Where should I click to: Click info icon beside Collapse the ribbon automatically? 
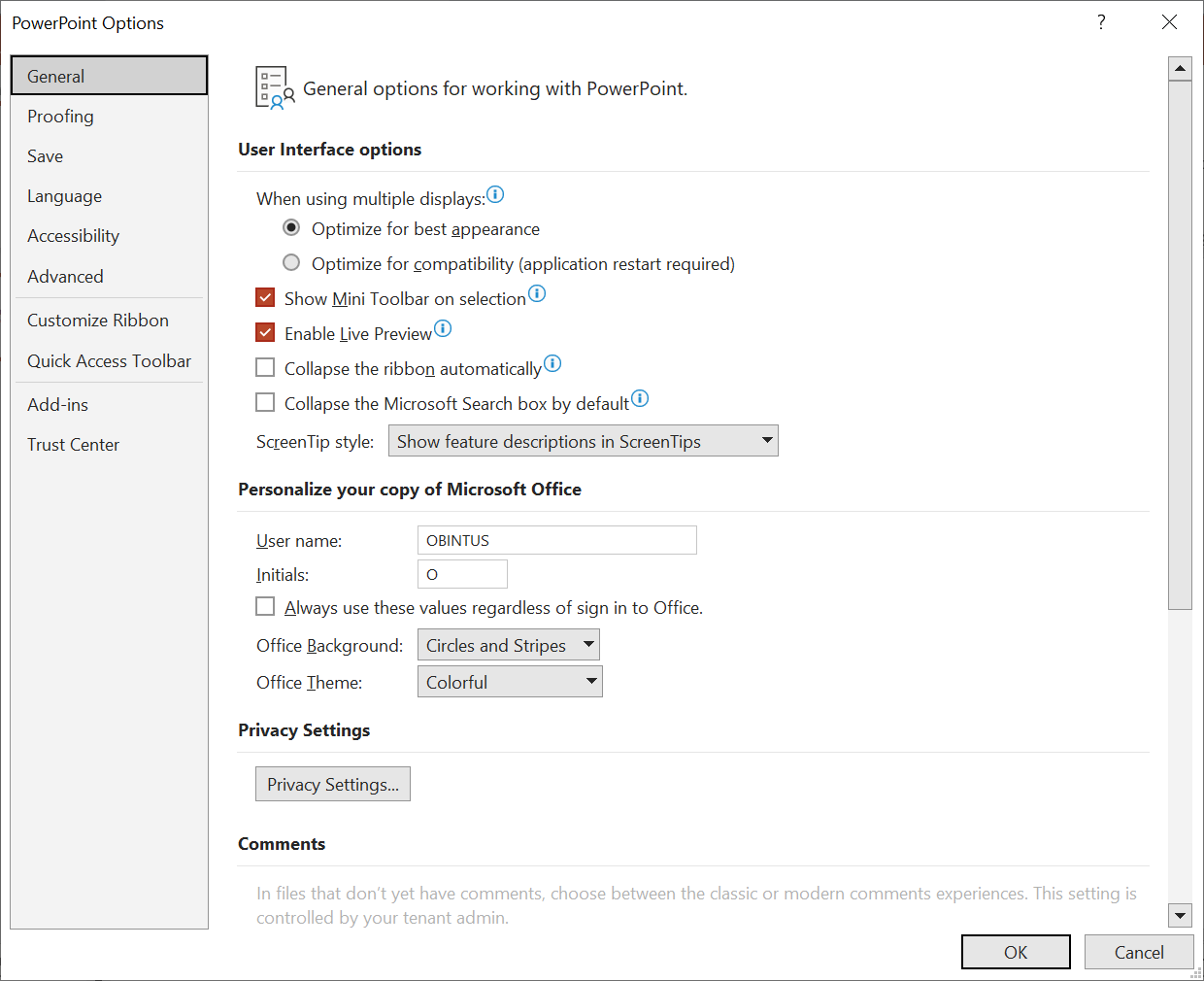click(x=552, y=363)
